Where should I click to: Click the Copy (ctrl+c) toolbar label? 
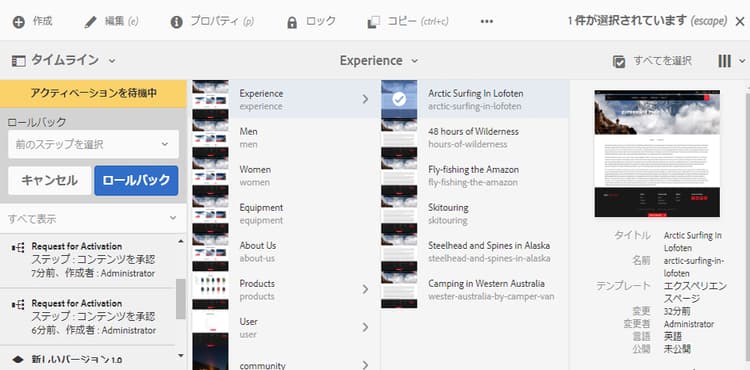(418, 22)
